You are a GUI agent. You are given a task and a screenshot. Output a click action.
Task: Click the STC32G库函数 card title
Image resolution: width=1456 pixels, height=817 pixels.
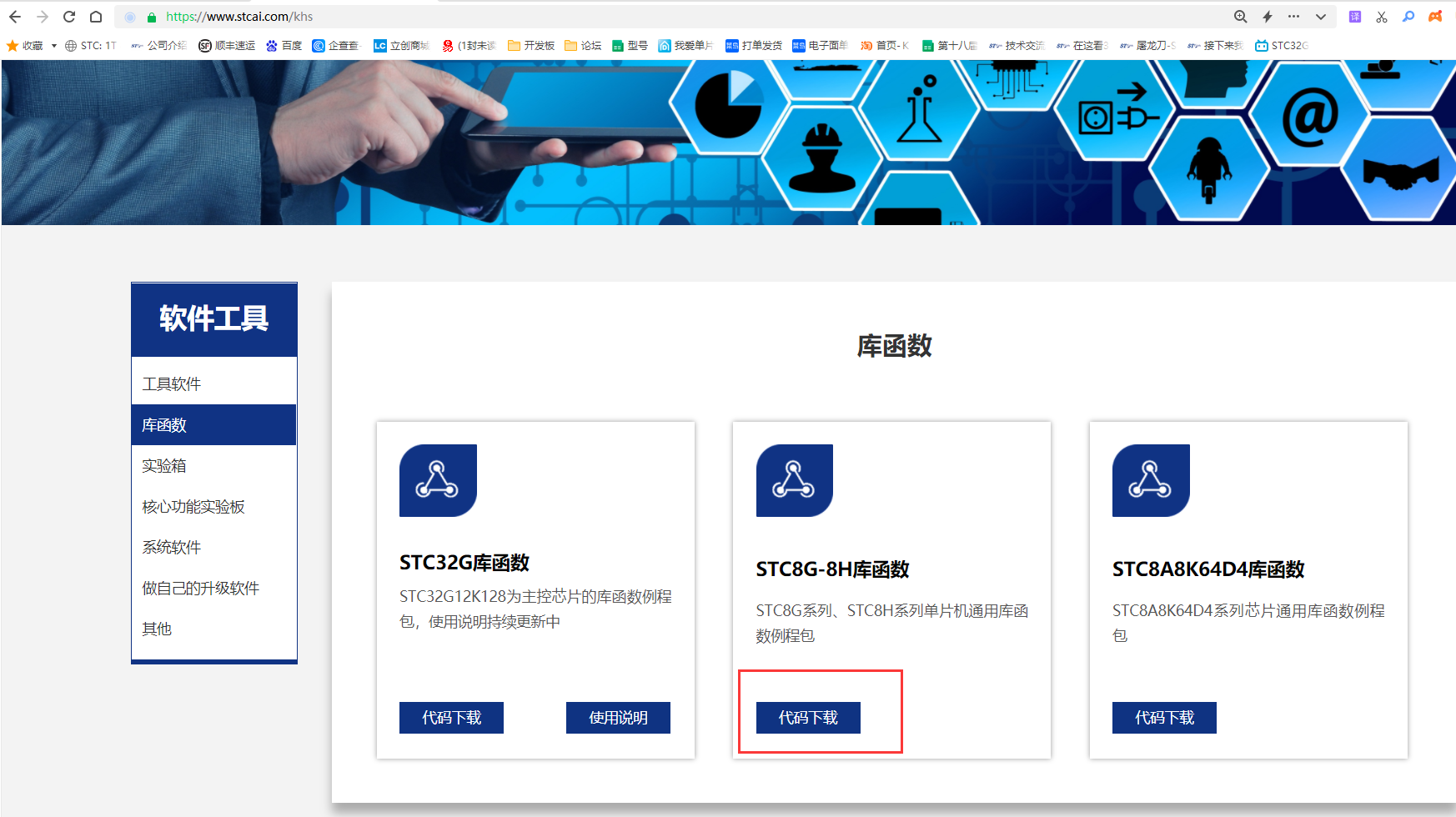pos(464,563)
